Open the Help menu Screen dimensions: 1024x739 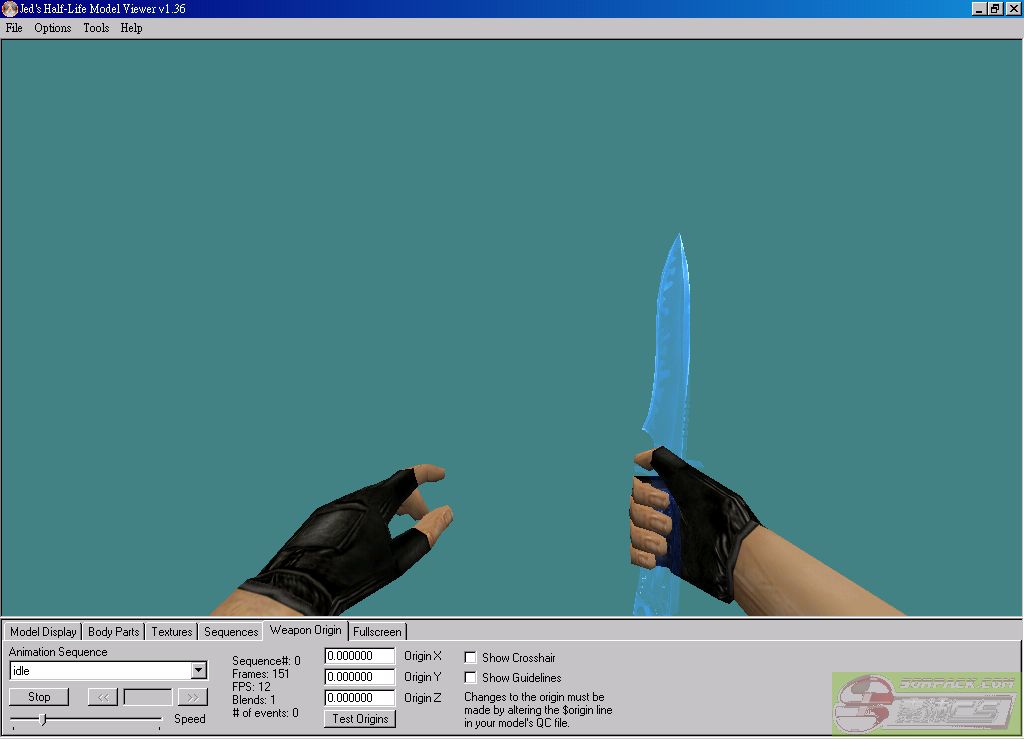click(x=131, y=28)
